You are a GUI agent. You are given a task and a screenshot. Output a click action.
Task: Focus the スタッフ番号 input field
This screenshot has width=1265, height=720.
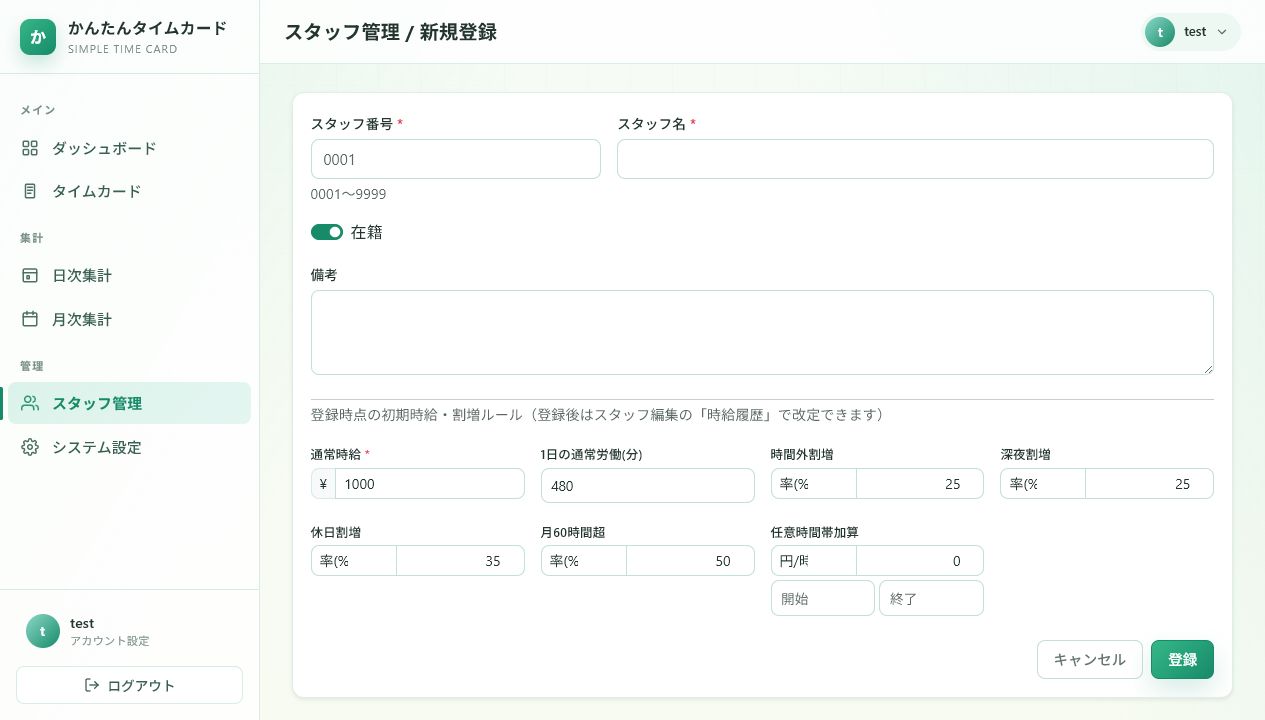[x=456, y=159]
